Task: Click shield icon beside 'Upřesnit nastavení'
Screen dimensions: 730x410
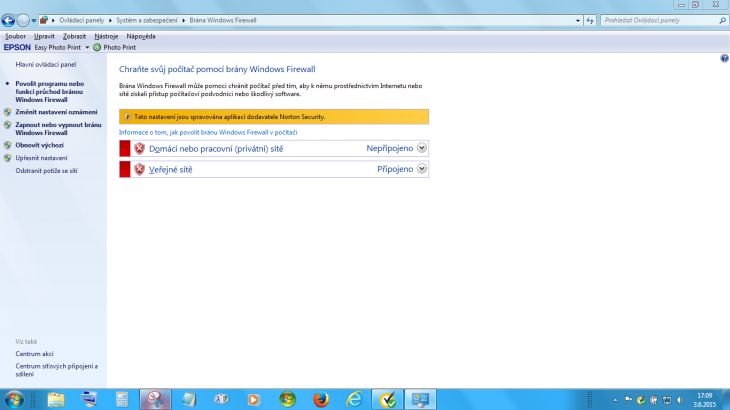Action: point(7,158)
